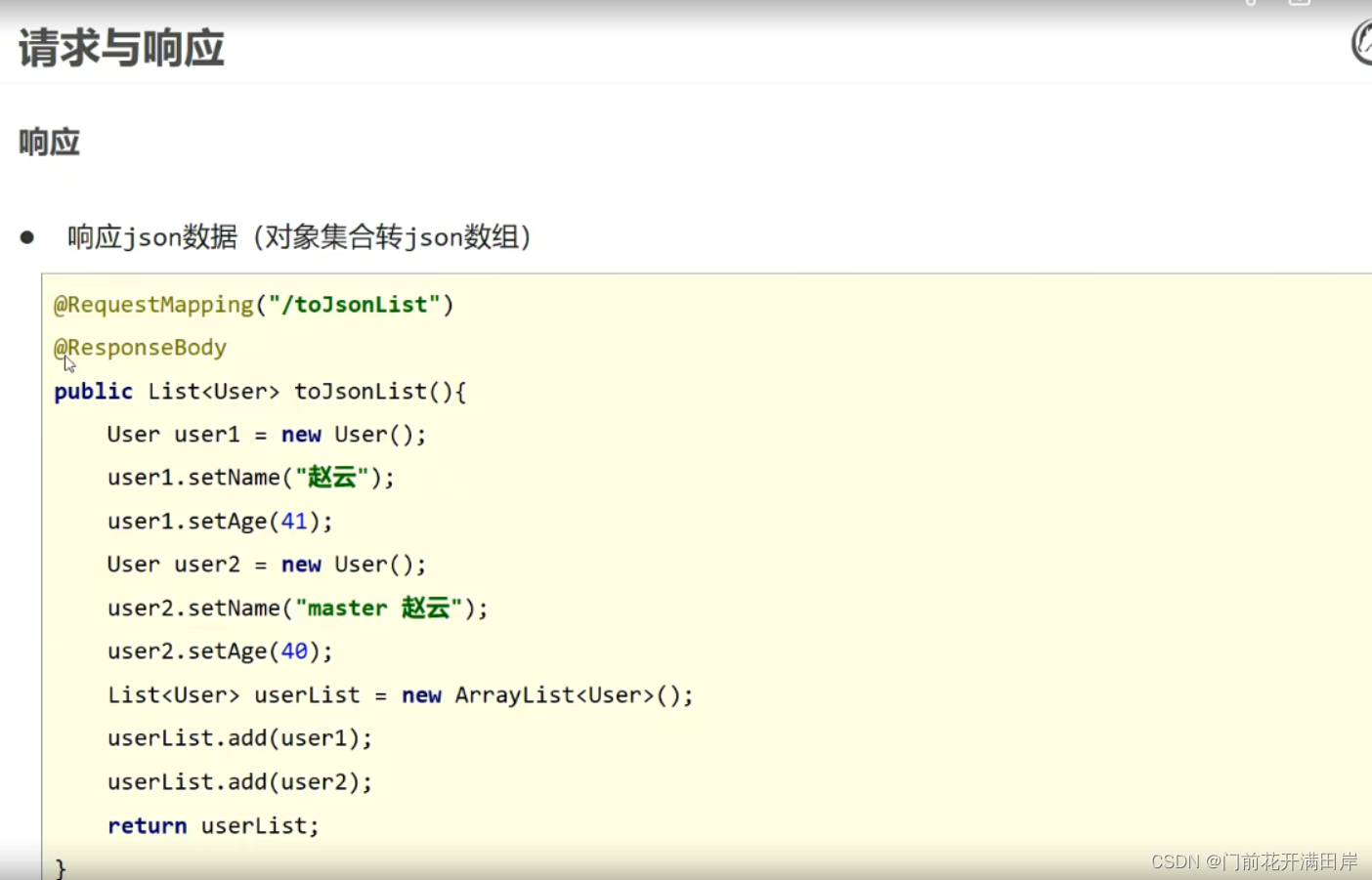Click the return userList; statement
The image size is (1372, 880).
click(213, 826)
